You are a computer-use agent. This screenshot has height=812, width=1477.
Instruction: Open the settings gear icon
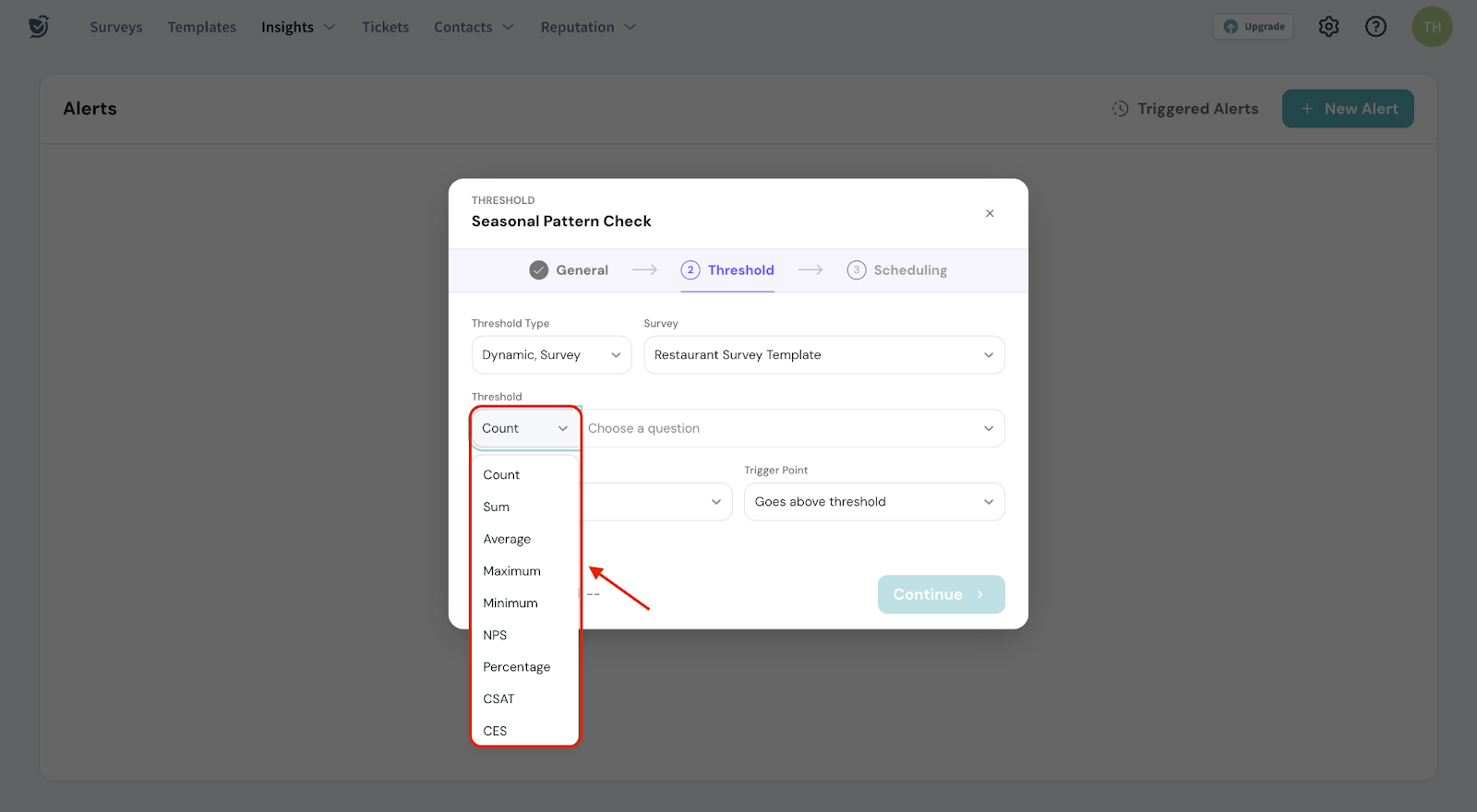click(1328, 27)
